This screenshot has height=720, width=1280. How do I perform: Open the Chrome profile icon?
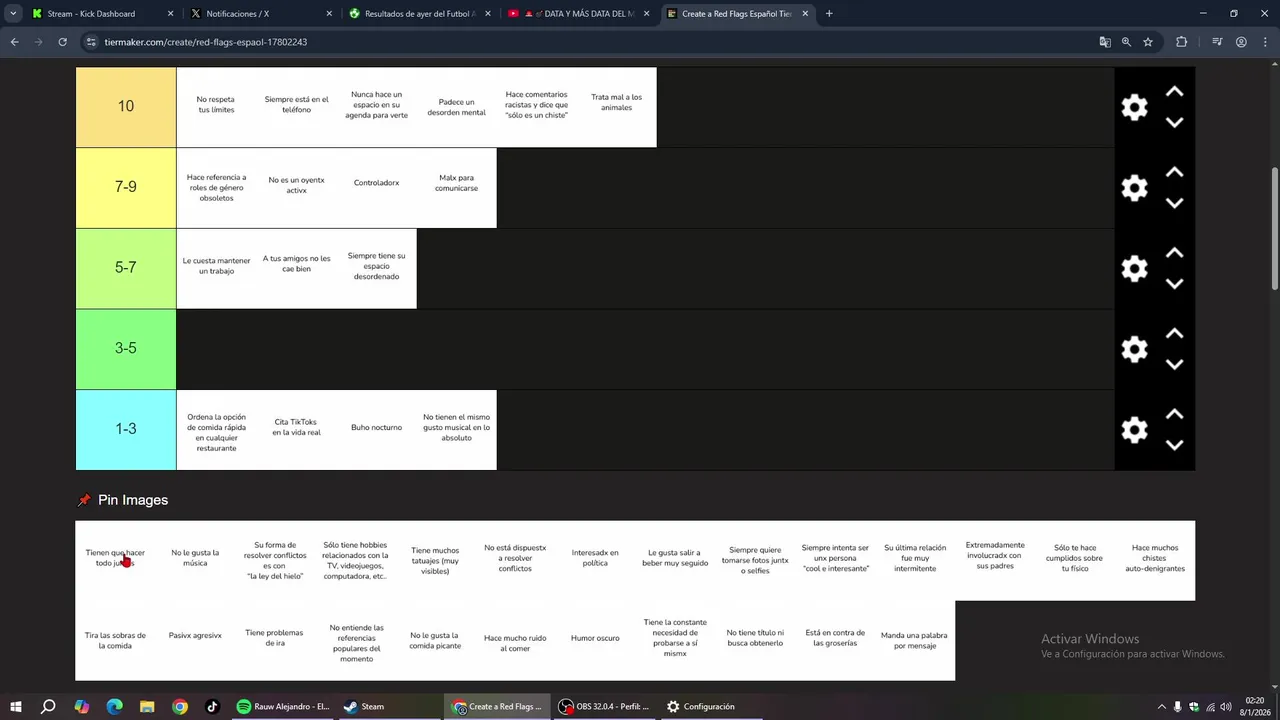pyautogui.click(x=1241, y=42)
